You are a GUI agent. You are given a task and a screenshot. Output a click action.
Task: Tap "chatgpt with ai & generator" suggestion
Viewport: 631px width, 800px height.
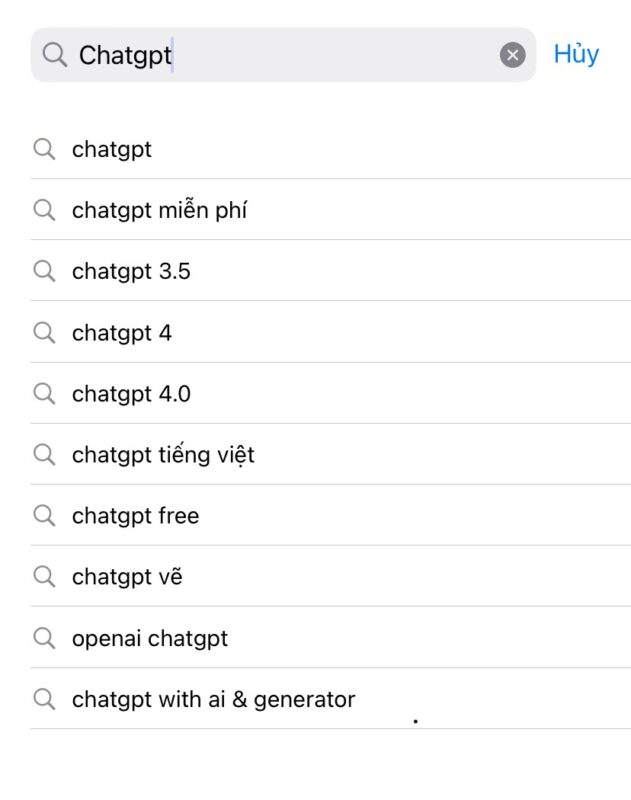click(213, 699)
